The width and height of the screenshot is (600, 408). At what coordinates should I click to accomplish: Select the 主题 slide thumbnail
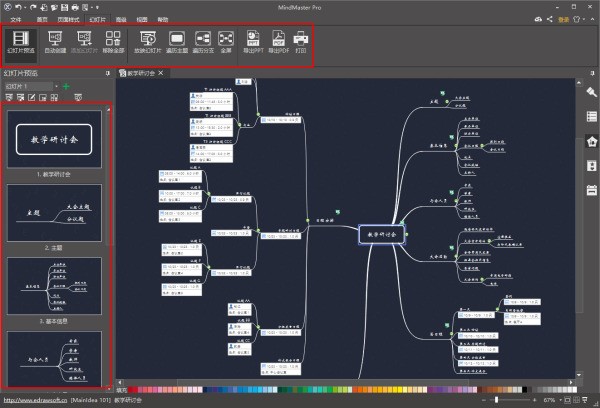[56, 212]
